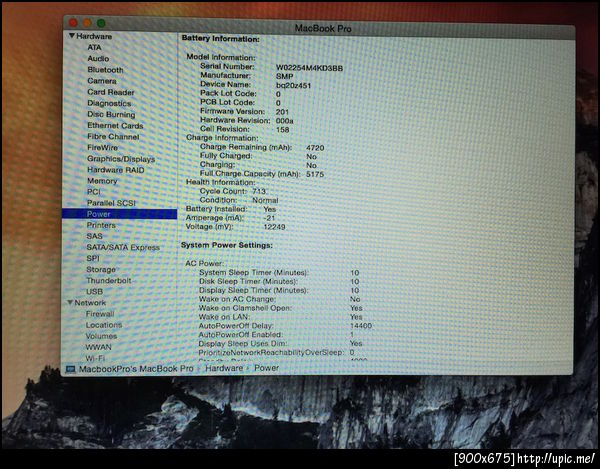600x469 pixels.
Task: Open USB information
Action: 95,291
